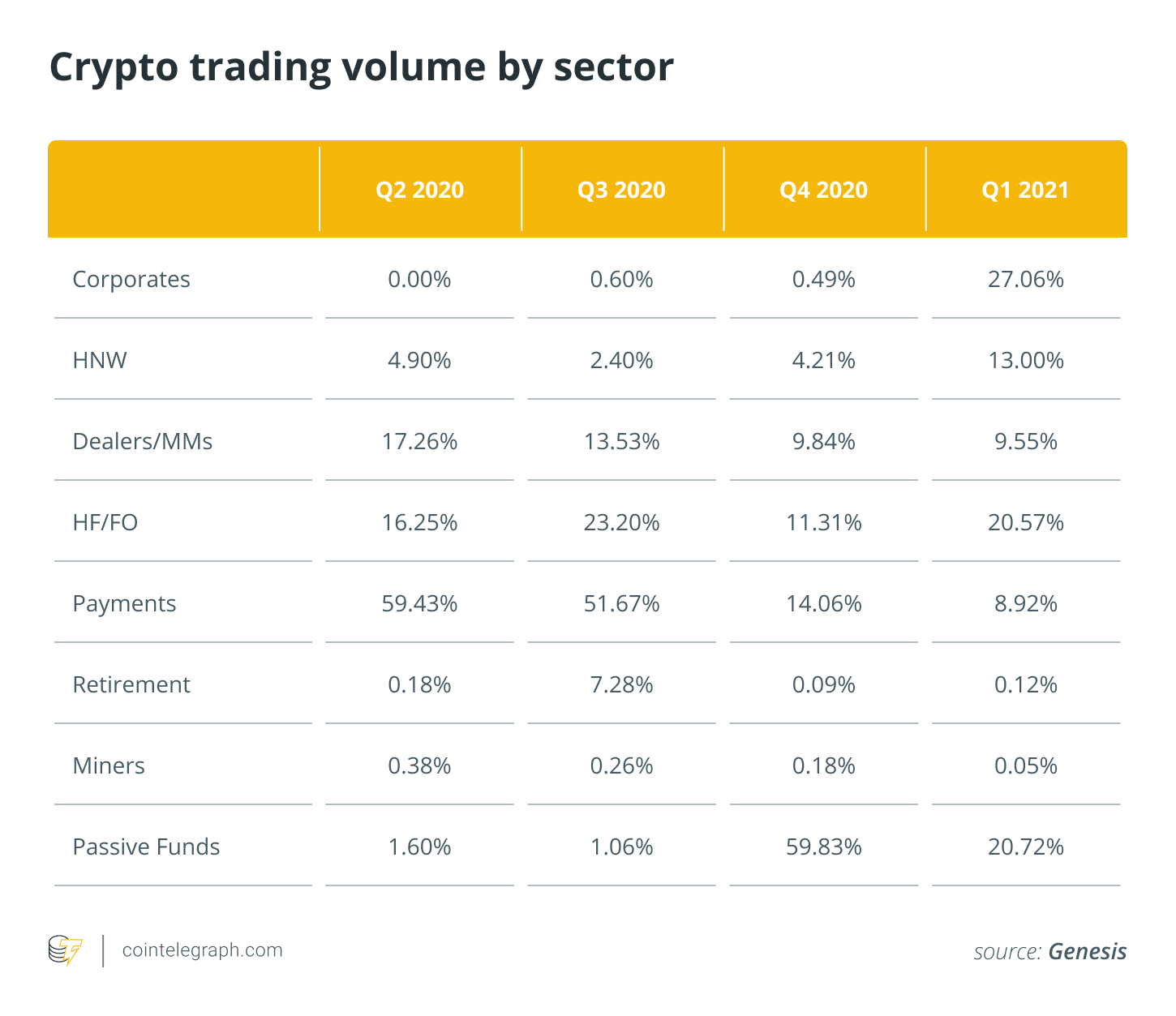The width and height of the screenshot is (1176, 1016).
Task: Click the Retirement row label
Action: [x=131, y=684]
